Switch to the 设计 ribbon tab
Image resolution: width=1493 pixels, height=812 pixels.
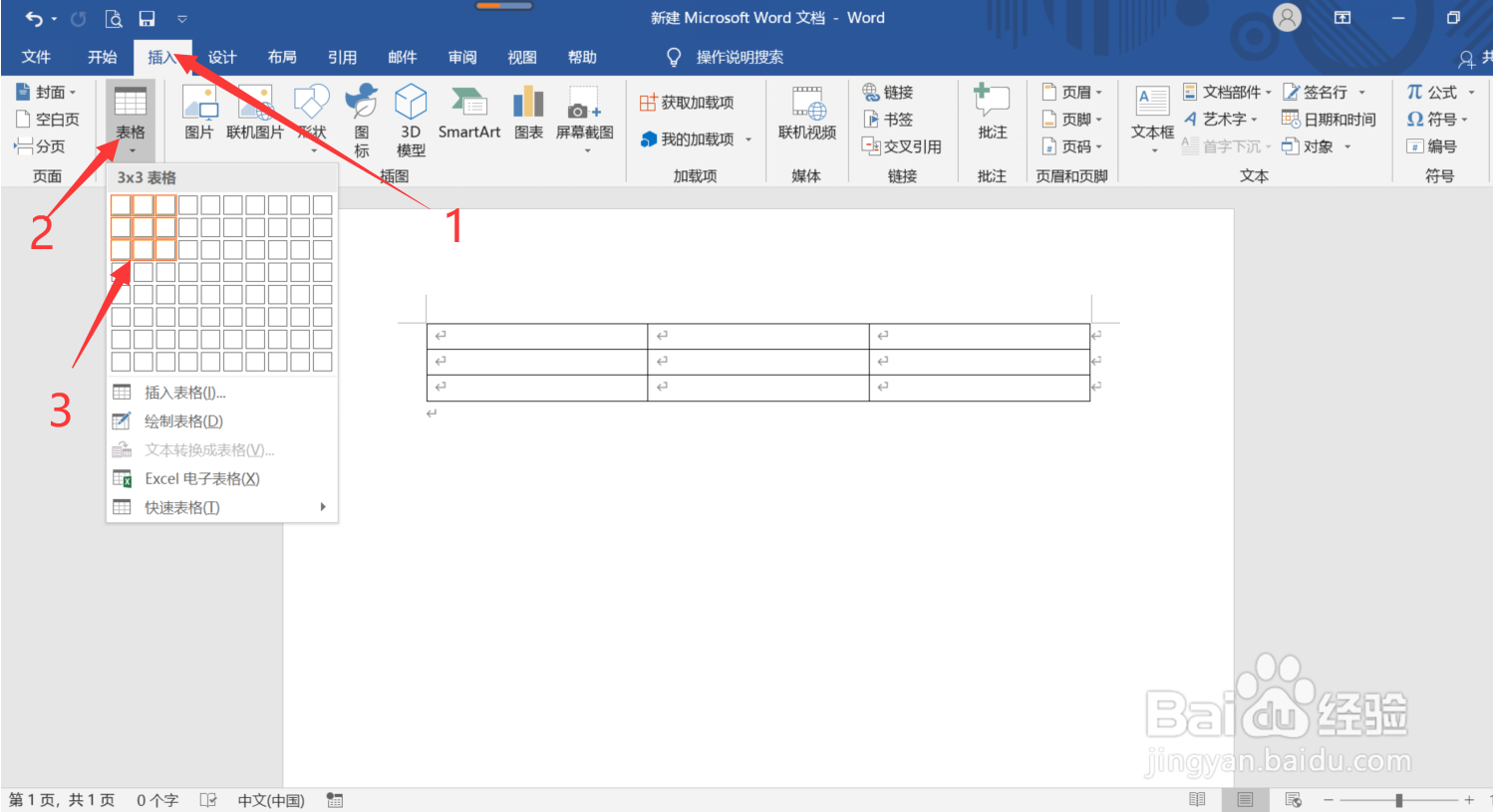(x=221, y=57)
